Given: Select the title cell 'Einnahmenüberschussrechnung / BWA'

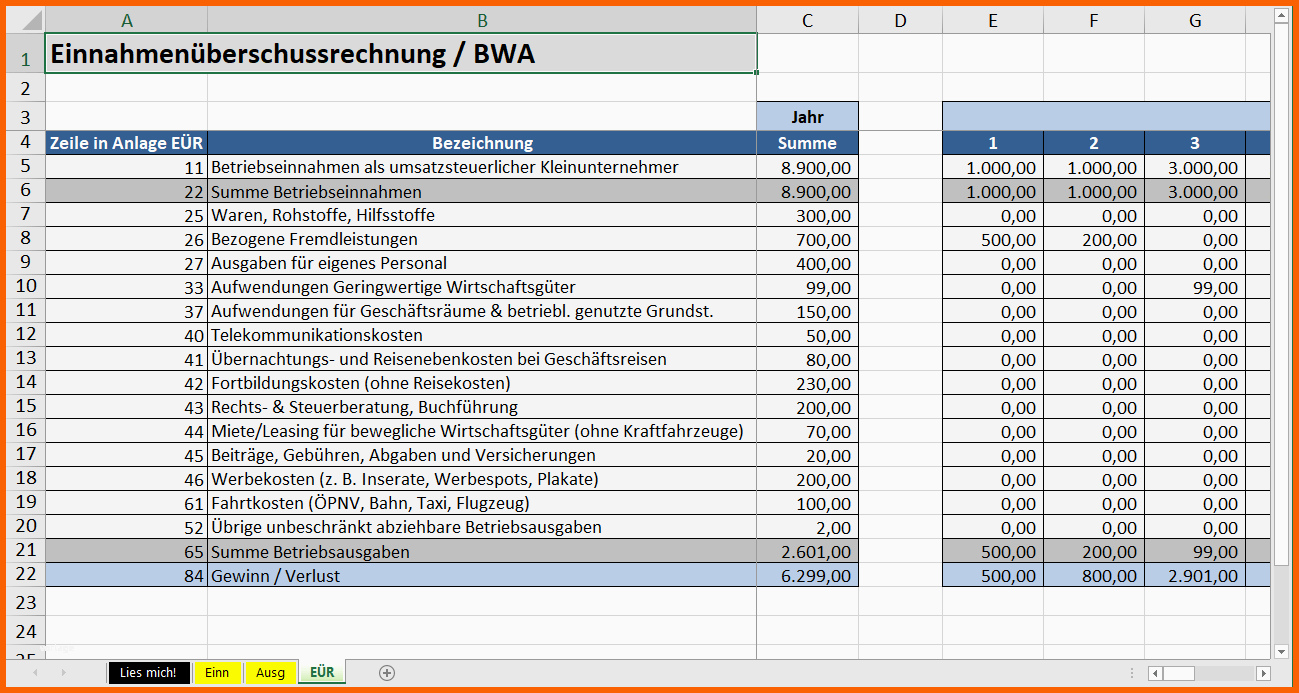Looking at the screenshot, I should 401,53.
